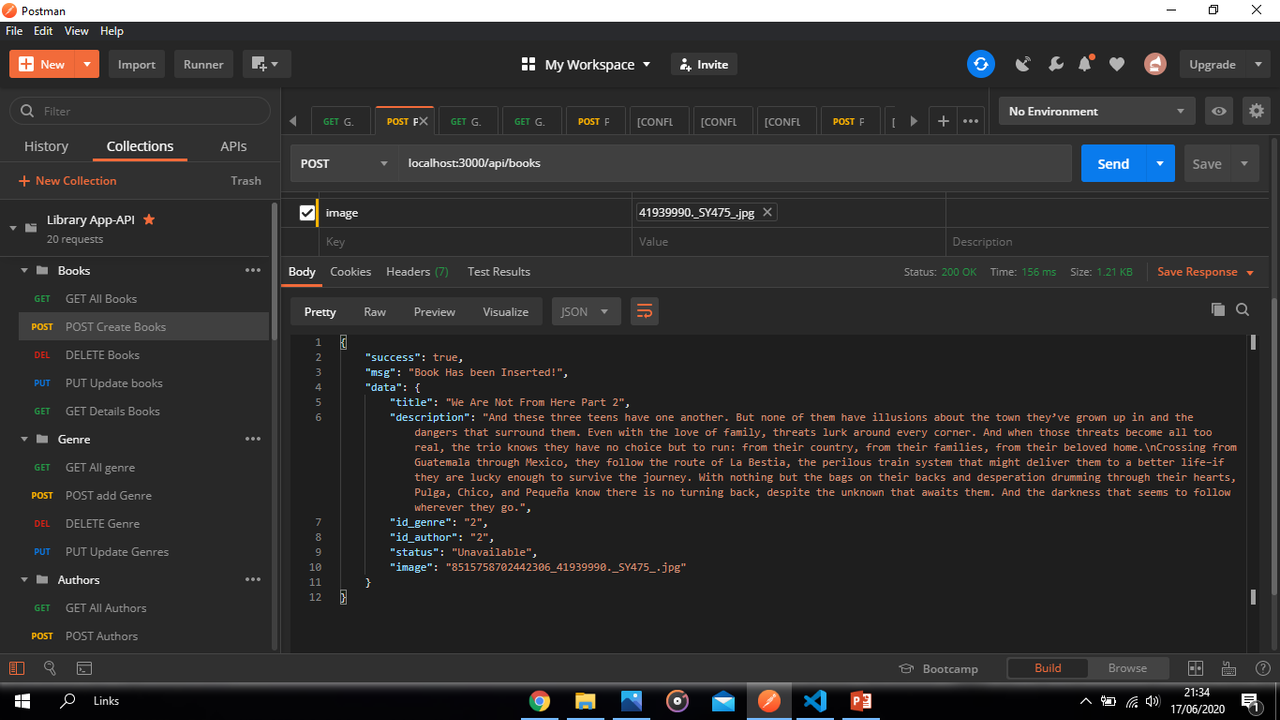Uncheck the image form-data row
The height and width of the screenshot is (720, 1280).
307,212
